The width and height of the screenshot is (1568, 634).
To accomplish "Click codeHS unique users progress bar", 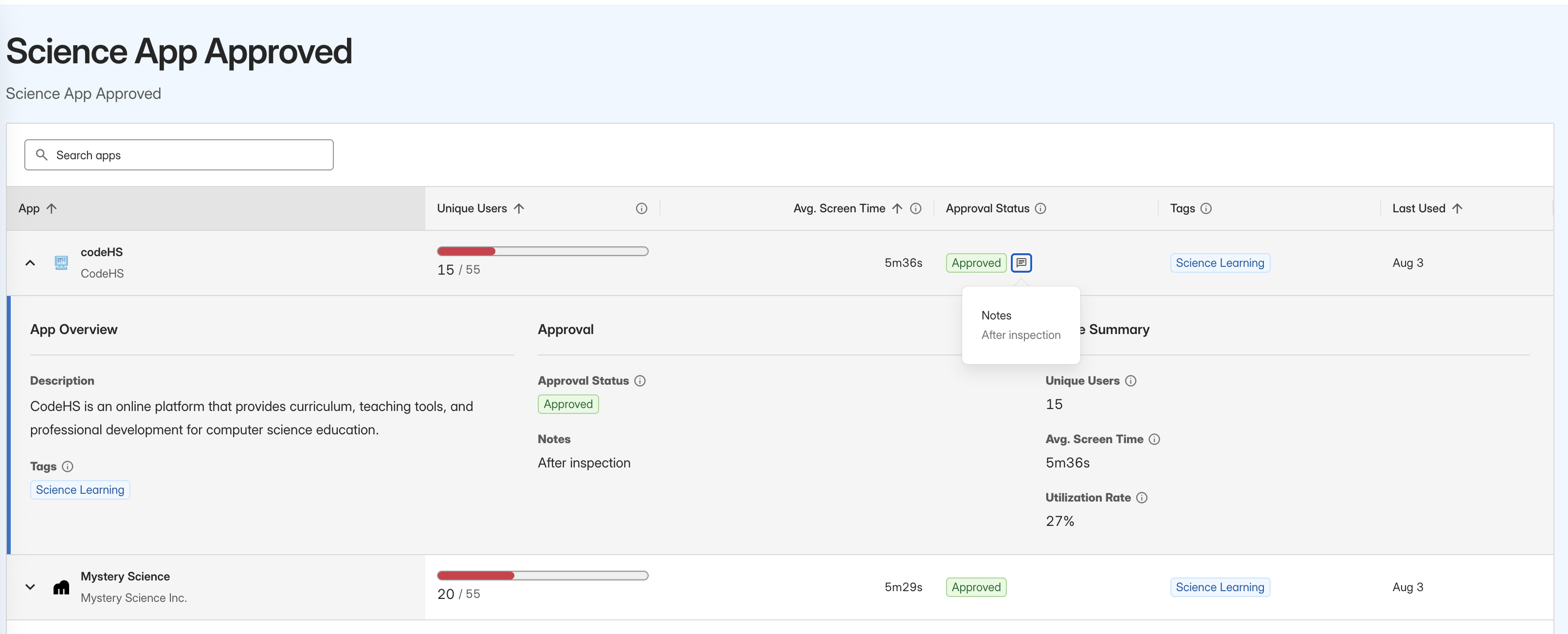I will tap(542, 251).
